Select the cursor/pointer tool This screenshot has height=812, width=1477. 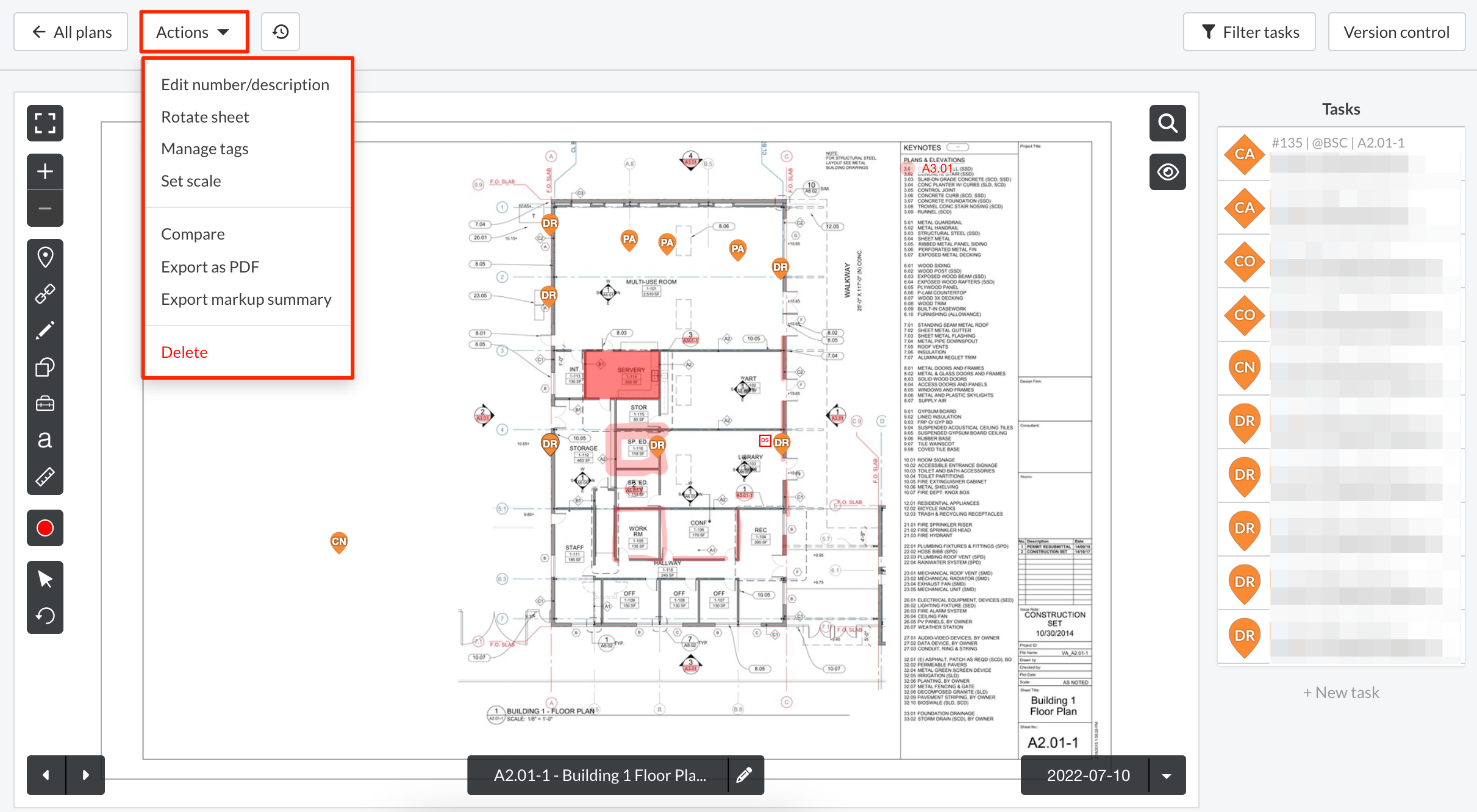(45, 579)
